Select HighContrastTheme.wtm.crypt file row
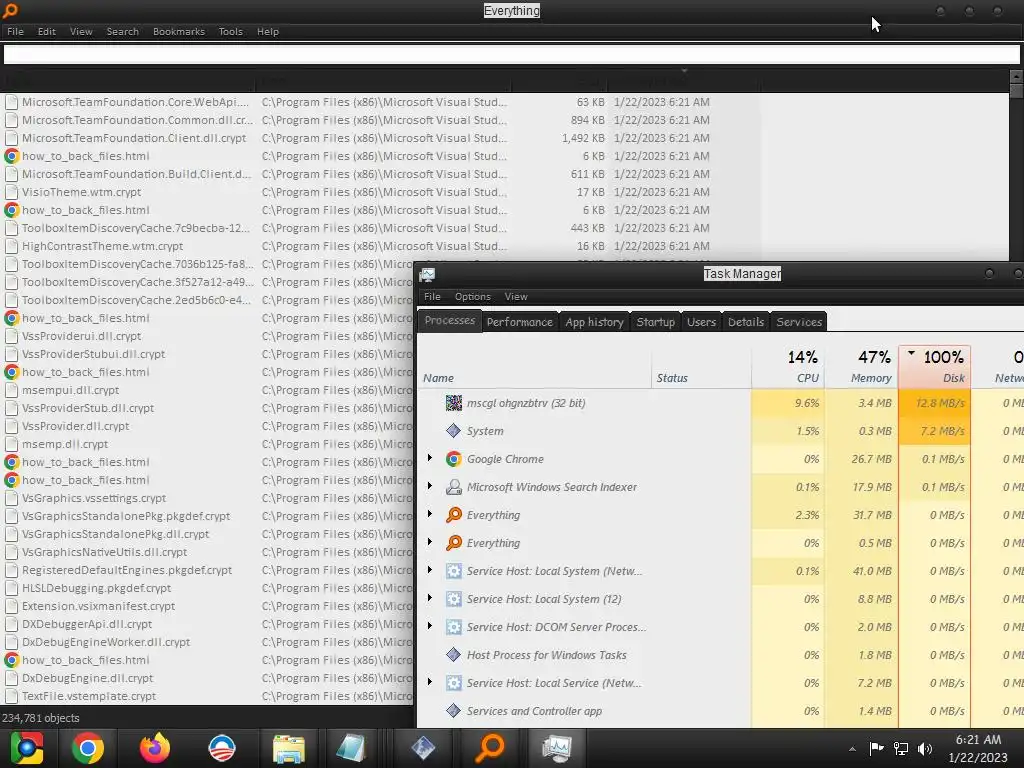The width and height of the screenshot is (1024, 768). pyautogui.click(x=380, y=246)
